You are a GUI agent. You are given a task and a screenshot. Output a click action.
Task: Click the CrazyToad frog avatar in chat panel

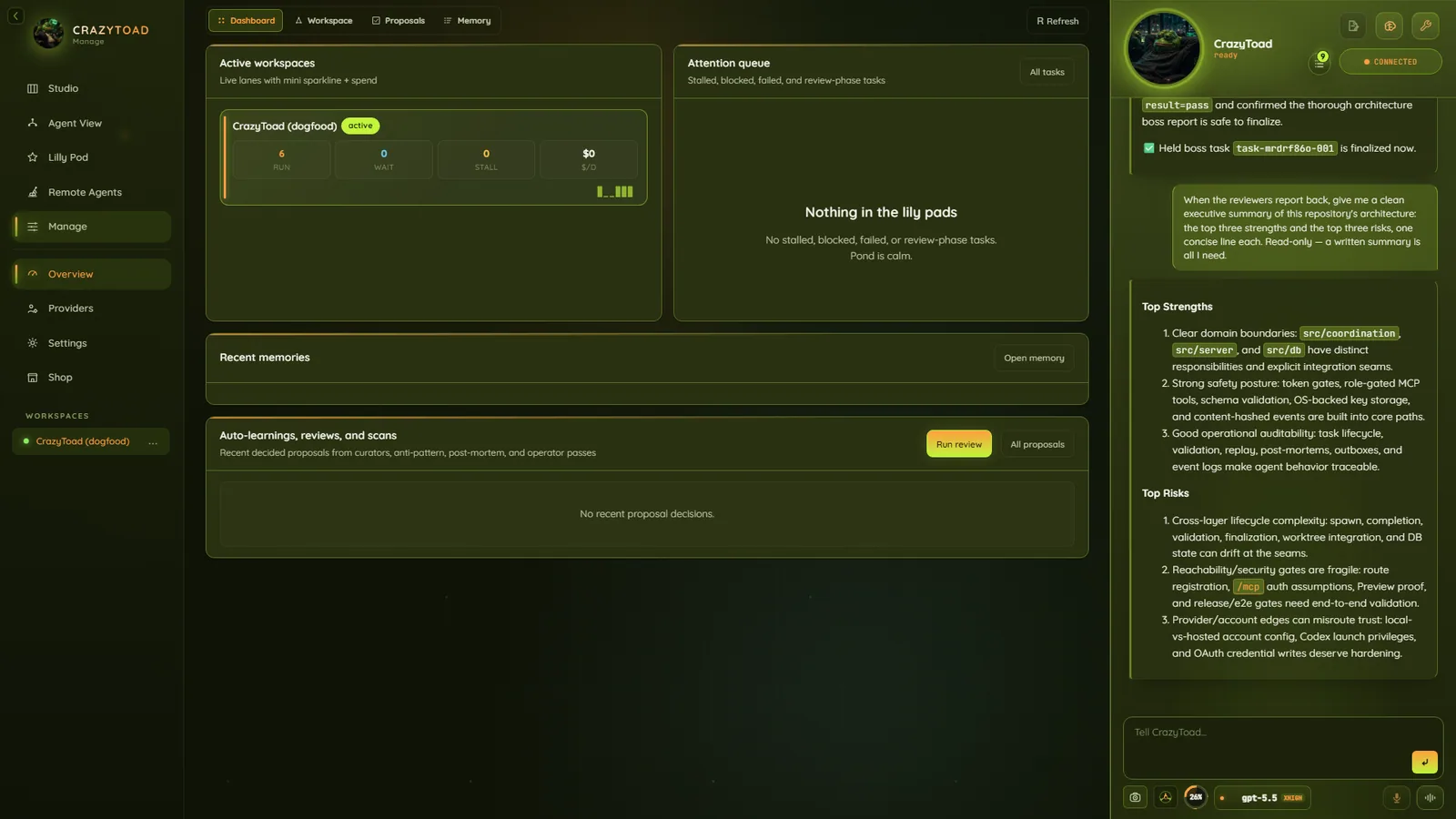click(x=1164, y=48)
